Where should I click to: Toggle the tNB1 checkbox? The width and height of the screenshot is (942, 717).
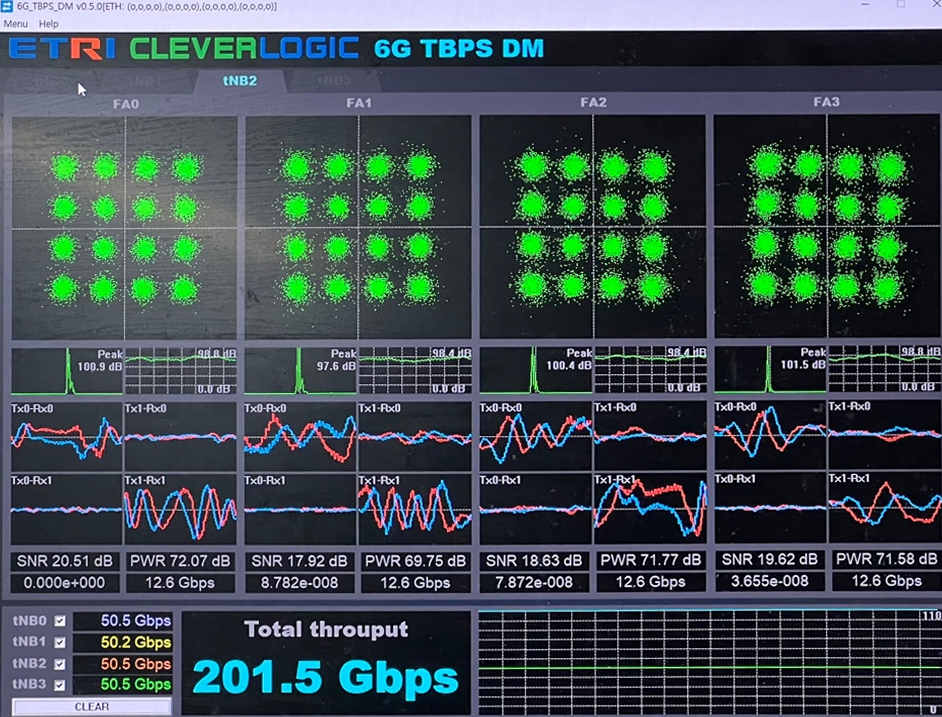[60, 642]
